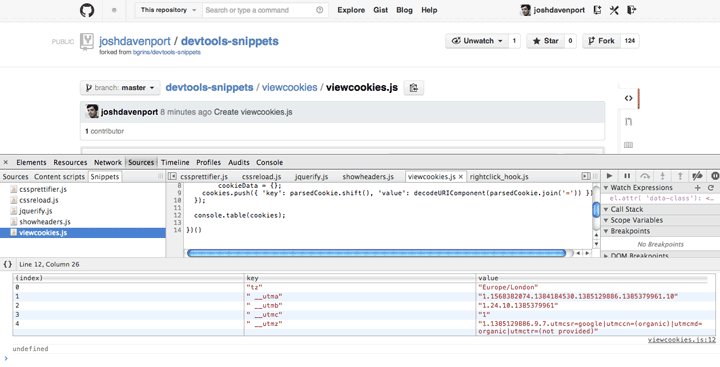720x367 pixels.
Task: Open the viewcookies breadcrumb folder link
Action: click(x=289, y=87)
